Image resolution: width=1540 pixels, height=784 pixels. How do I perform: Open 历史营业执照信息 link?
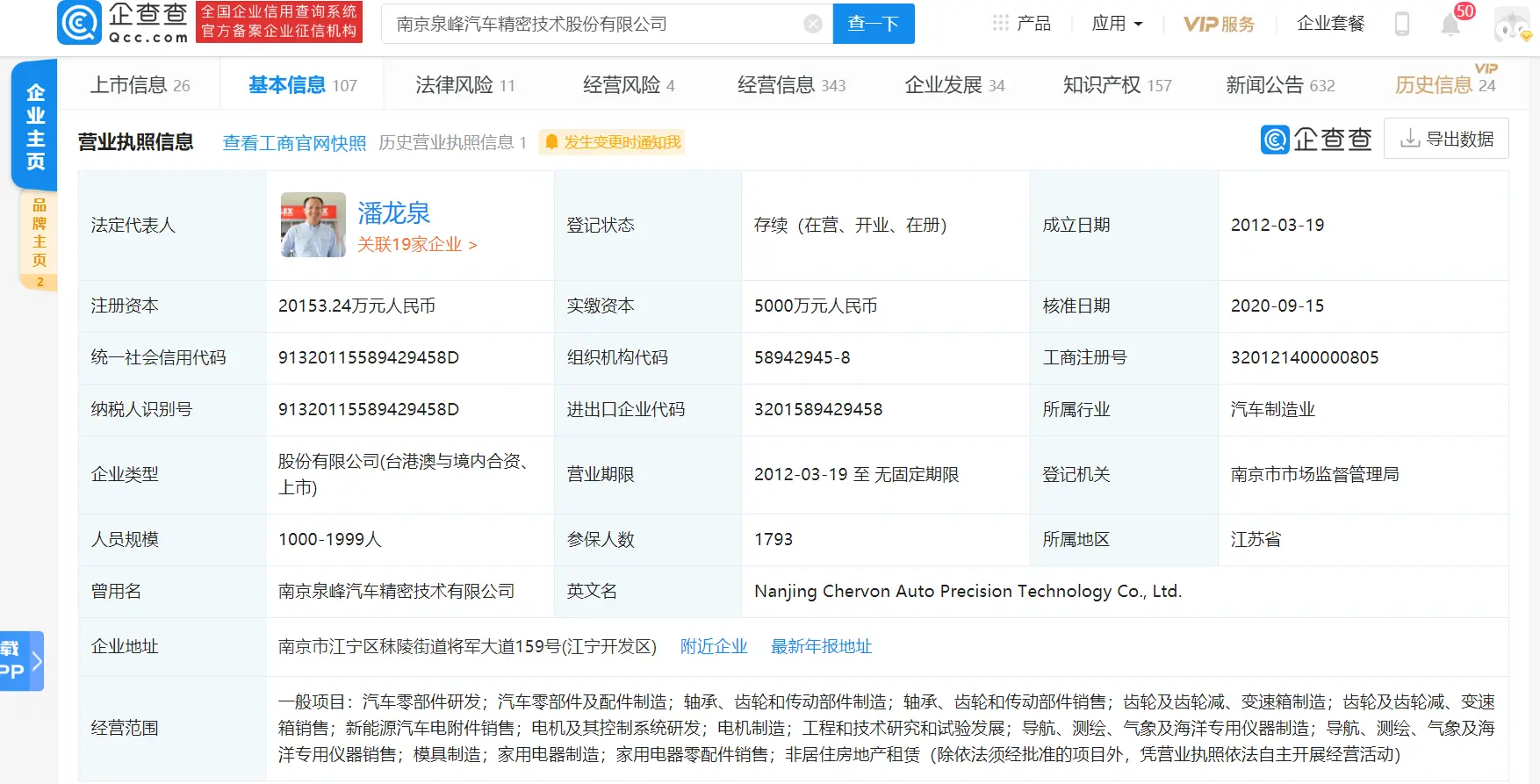pyautogui.click(x=452, y=142)
